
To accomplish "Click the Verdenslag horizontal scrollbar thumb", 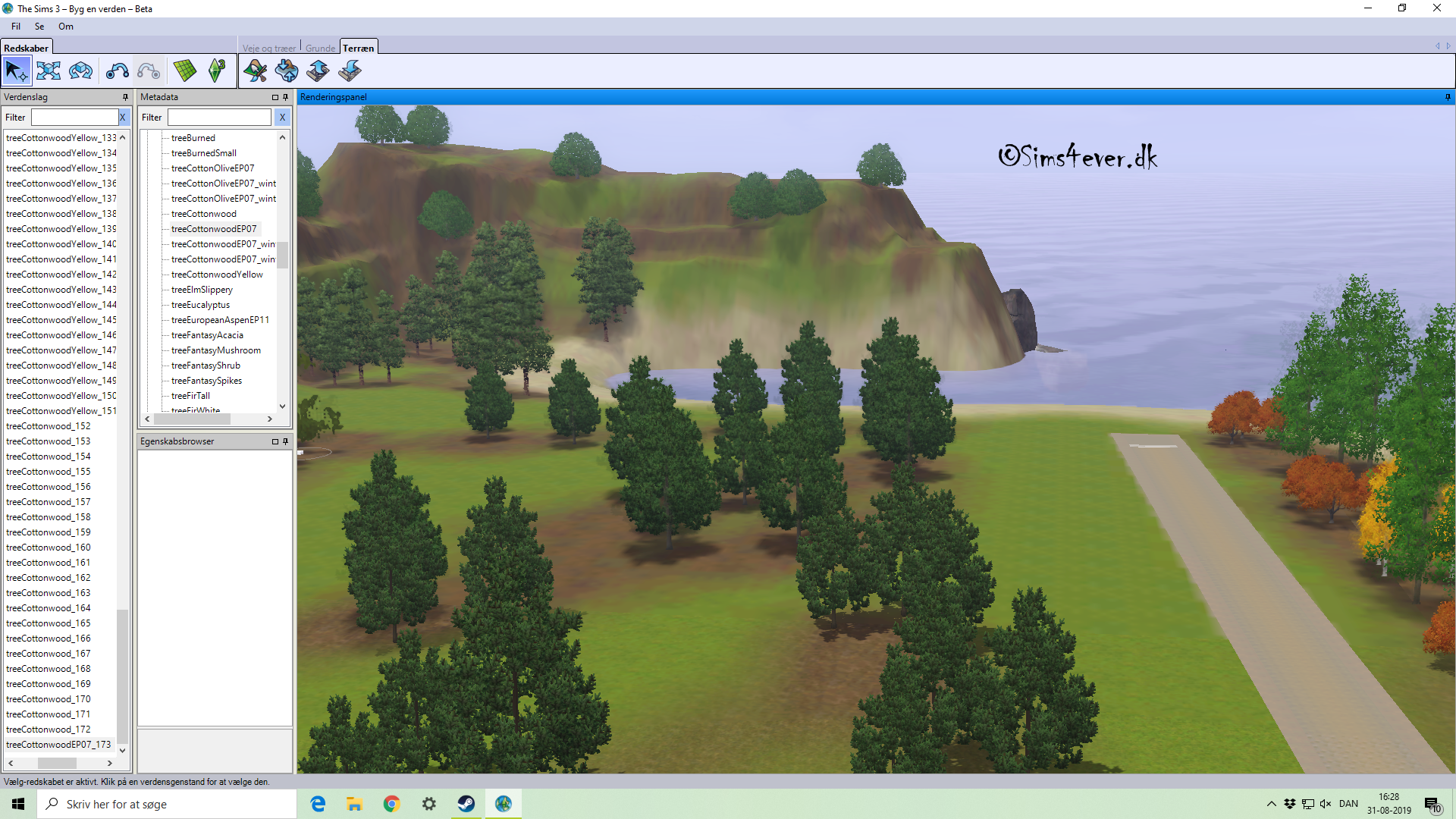I will pyautogui.click(x=57, y=763).
